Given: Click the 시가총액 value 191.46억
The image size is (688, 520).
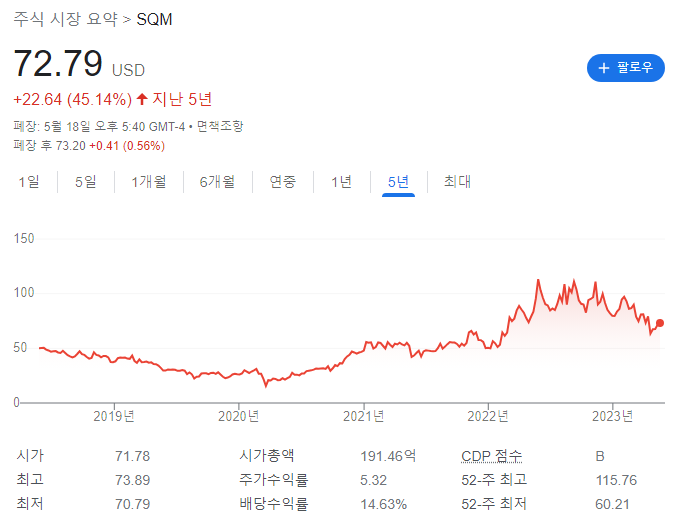Looking at the screenshot, I should coord(388,456).
